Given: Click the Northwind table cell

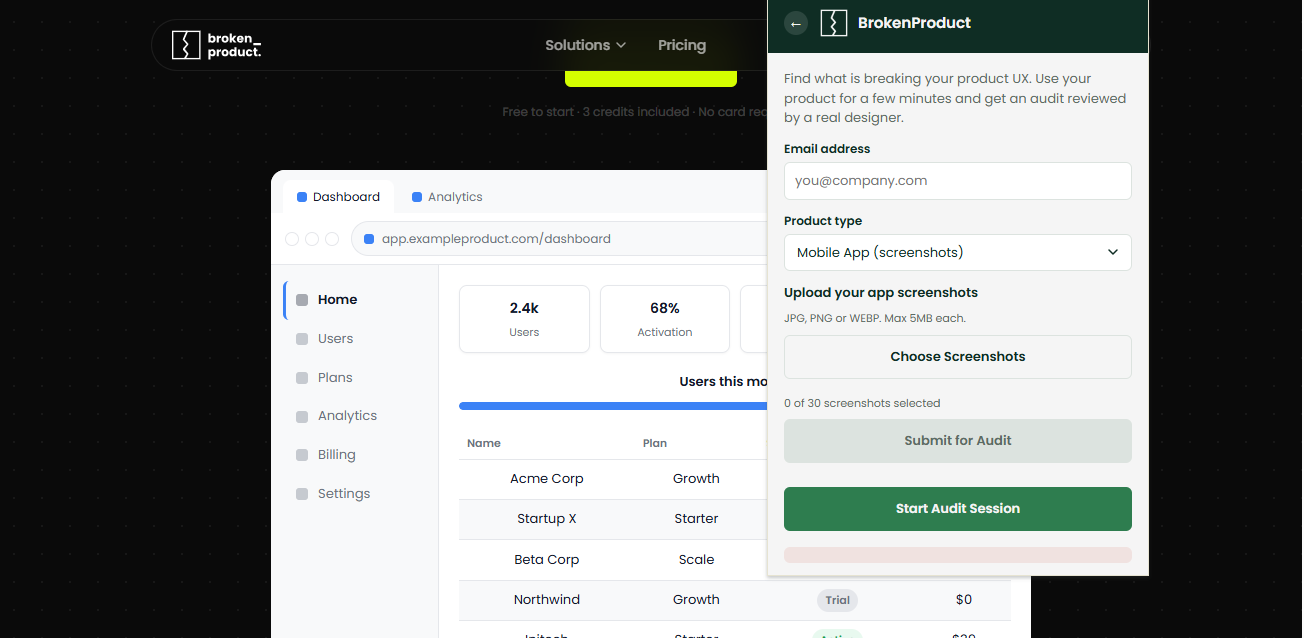Looking at the screenshot, I should pos(547,600).
